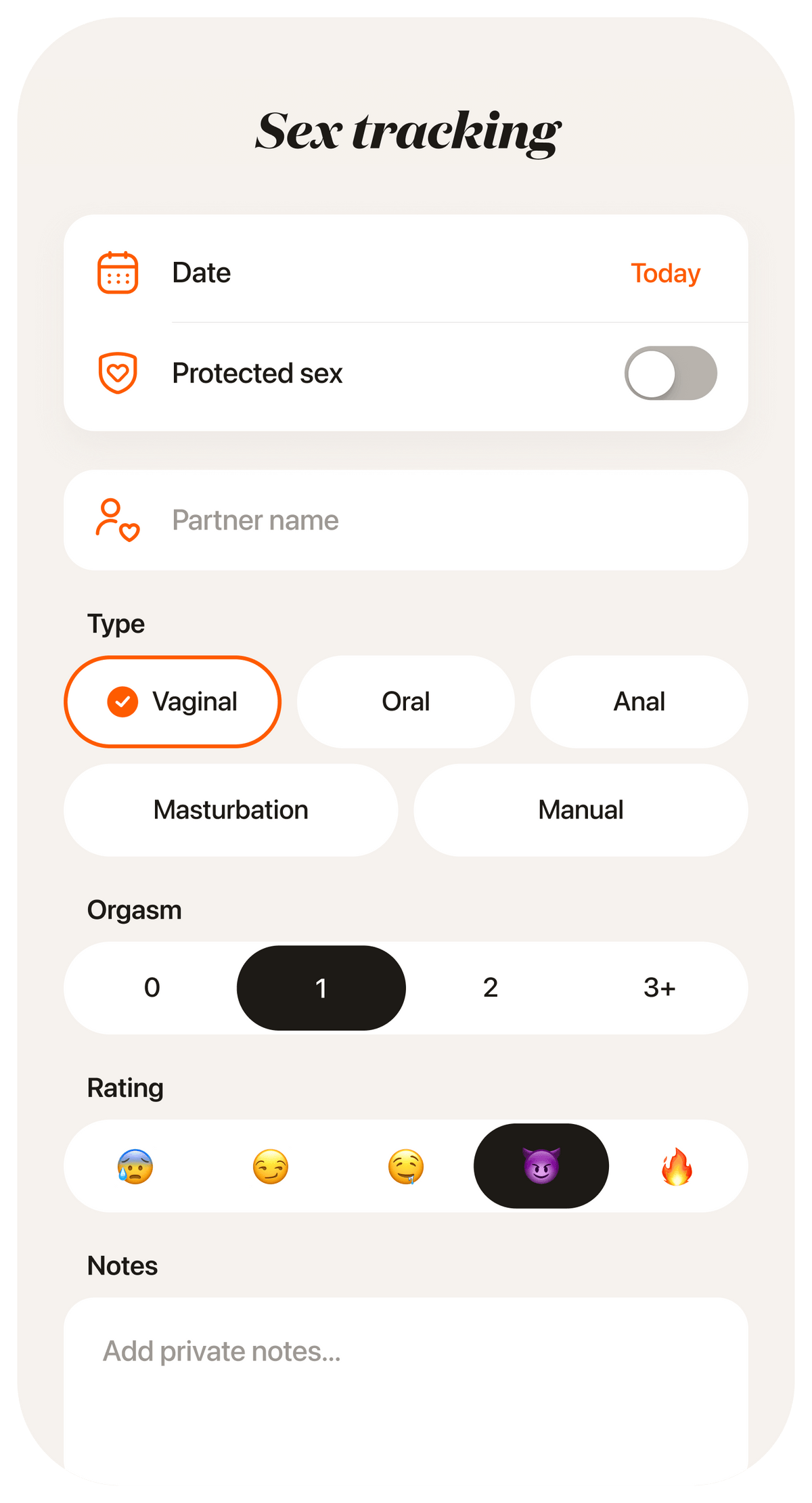
Task: Select the fire emoji rating
Action: click(677, 1167)
